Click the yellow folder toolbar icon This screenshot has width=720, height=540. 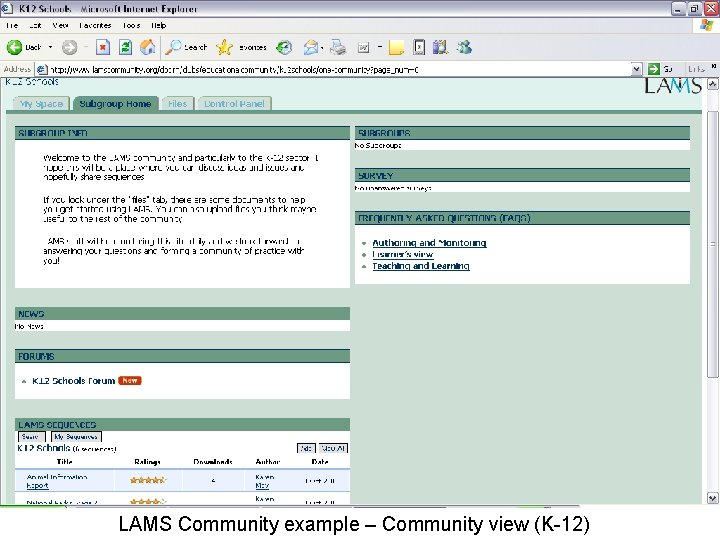pyautogui.click(x=396, y=47)
